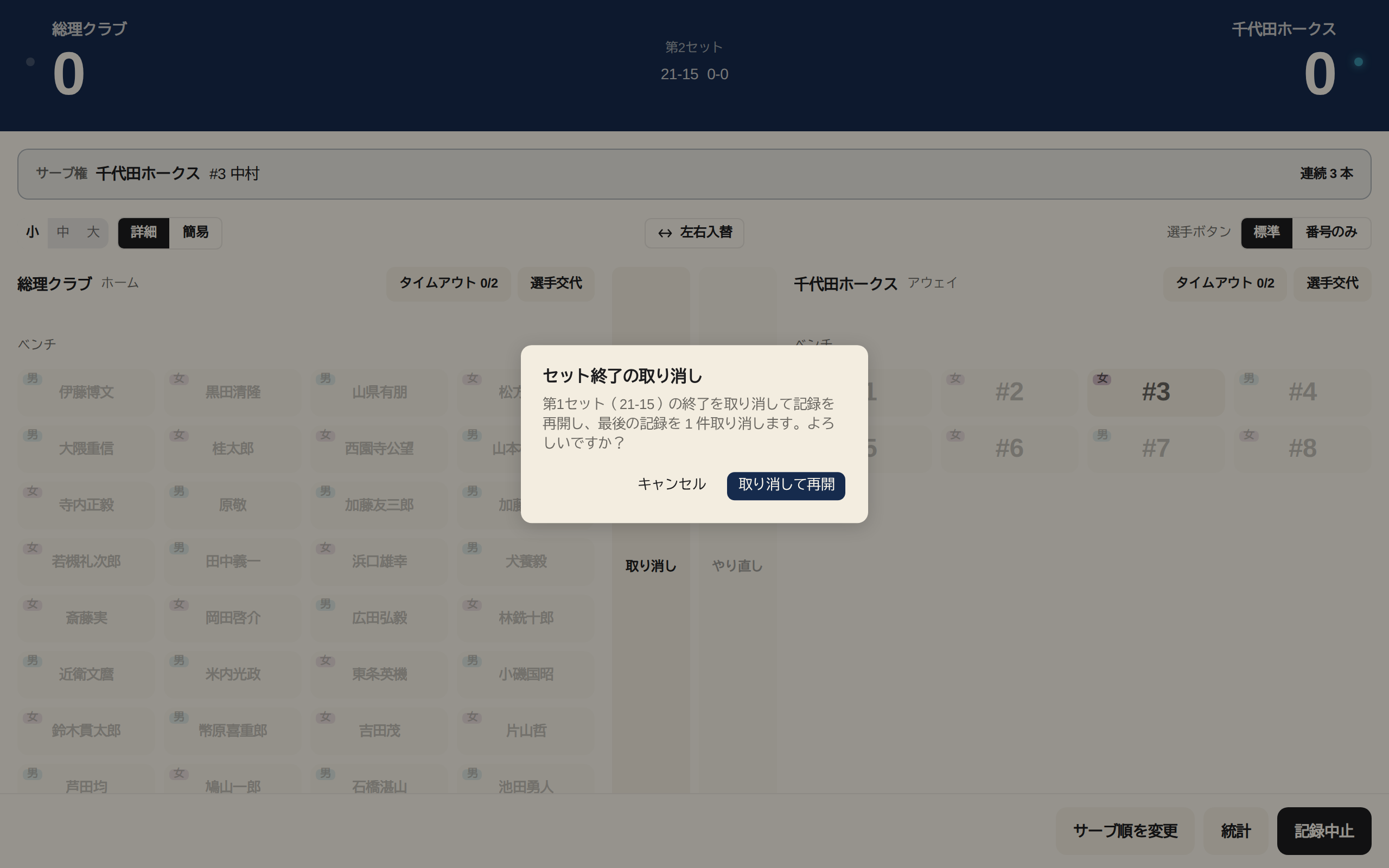Select bench player 米内光政
1389x868 pixels.
click(233, 674)
